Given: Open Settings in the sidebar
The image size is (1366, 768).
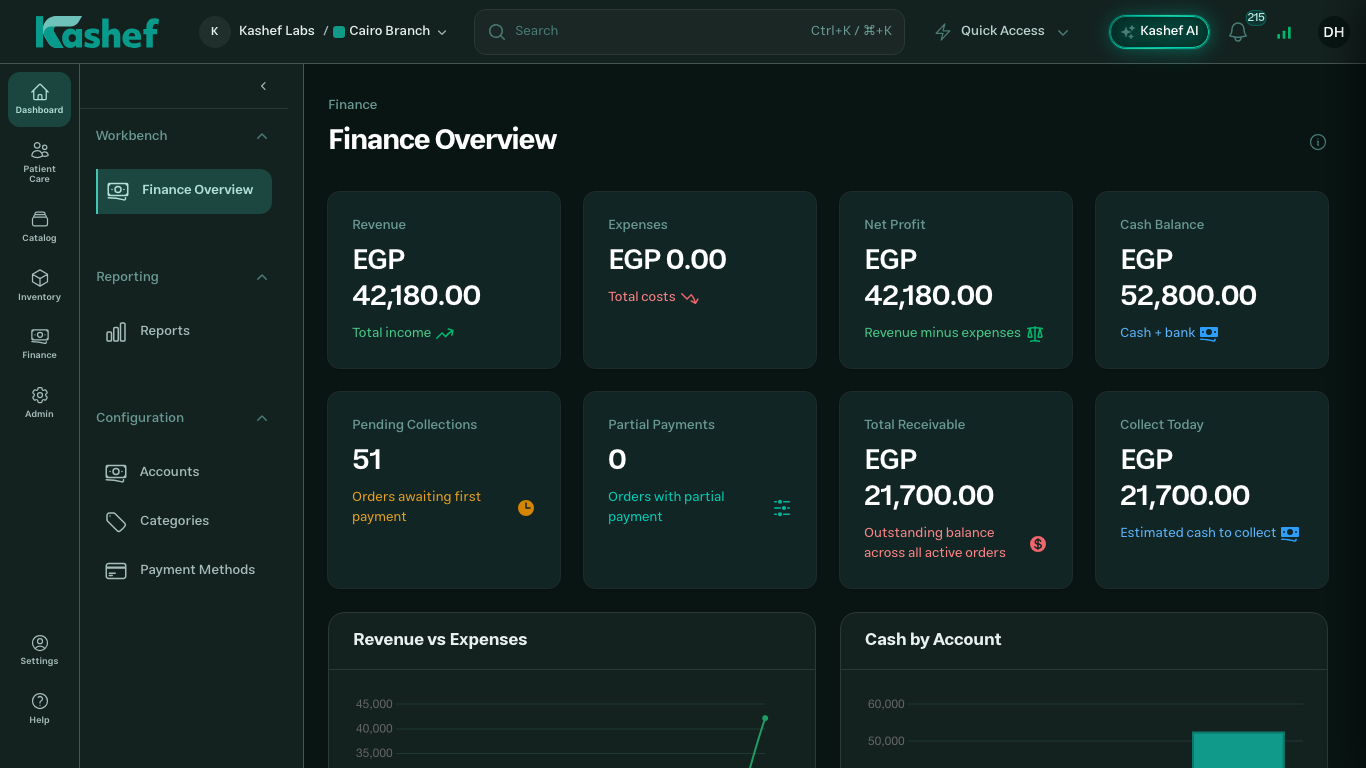Looking at the screenshot, I should 39,650.
